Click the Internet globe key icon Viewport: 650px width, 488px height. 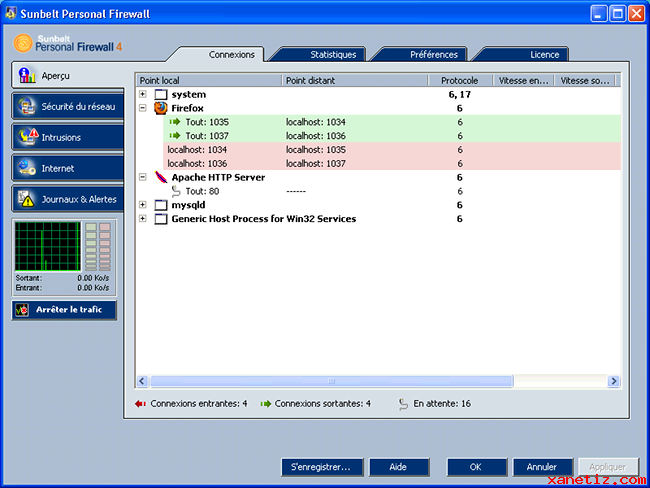(27, 168)
